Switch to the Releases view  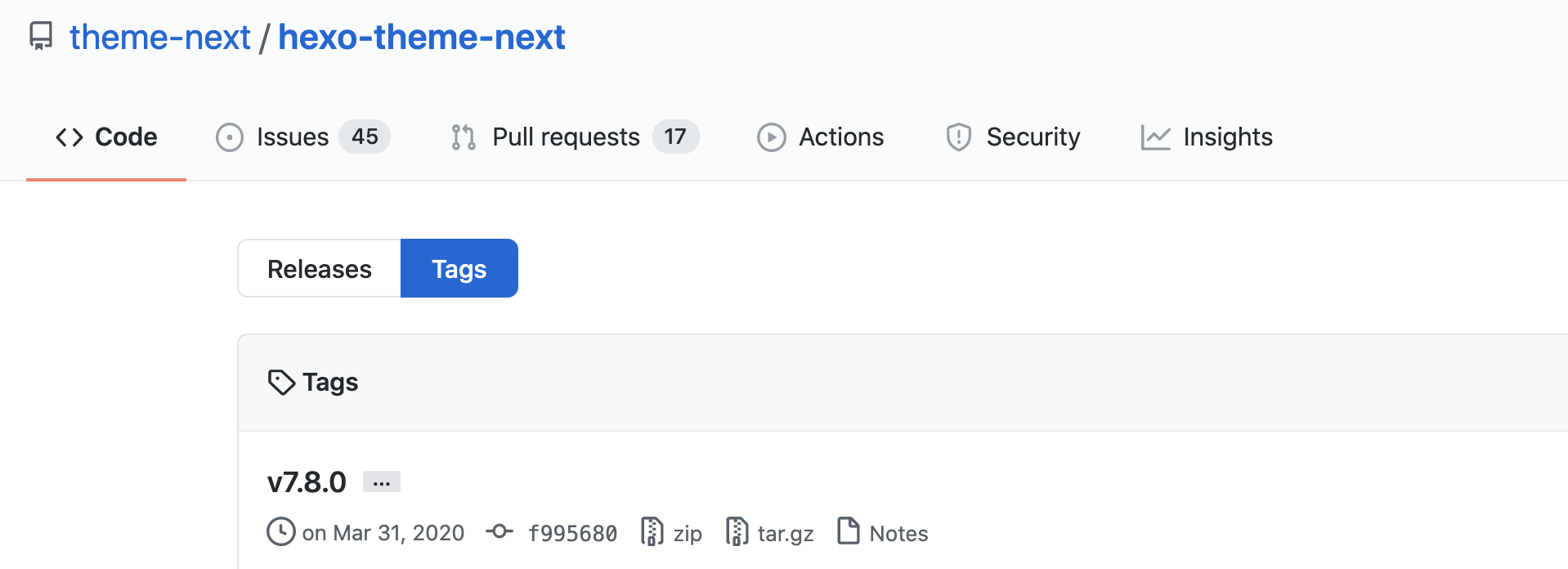pyautogui.click(x=320, y=269)
